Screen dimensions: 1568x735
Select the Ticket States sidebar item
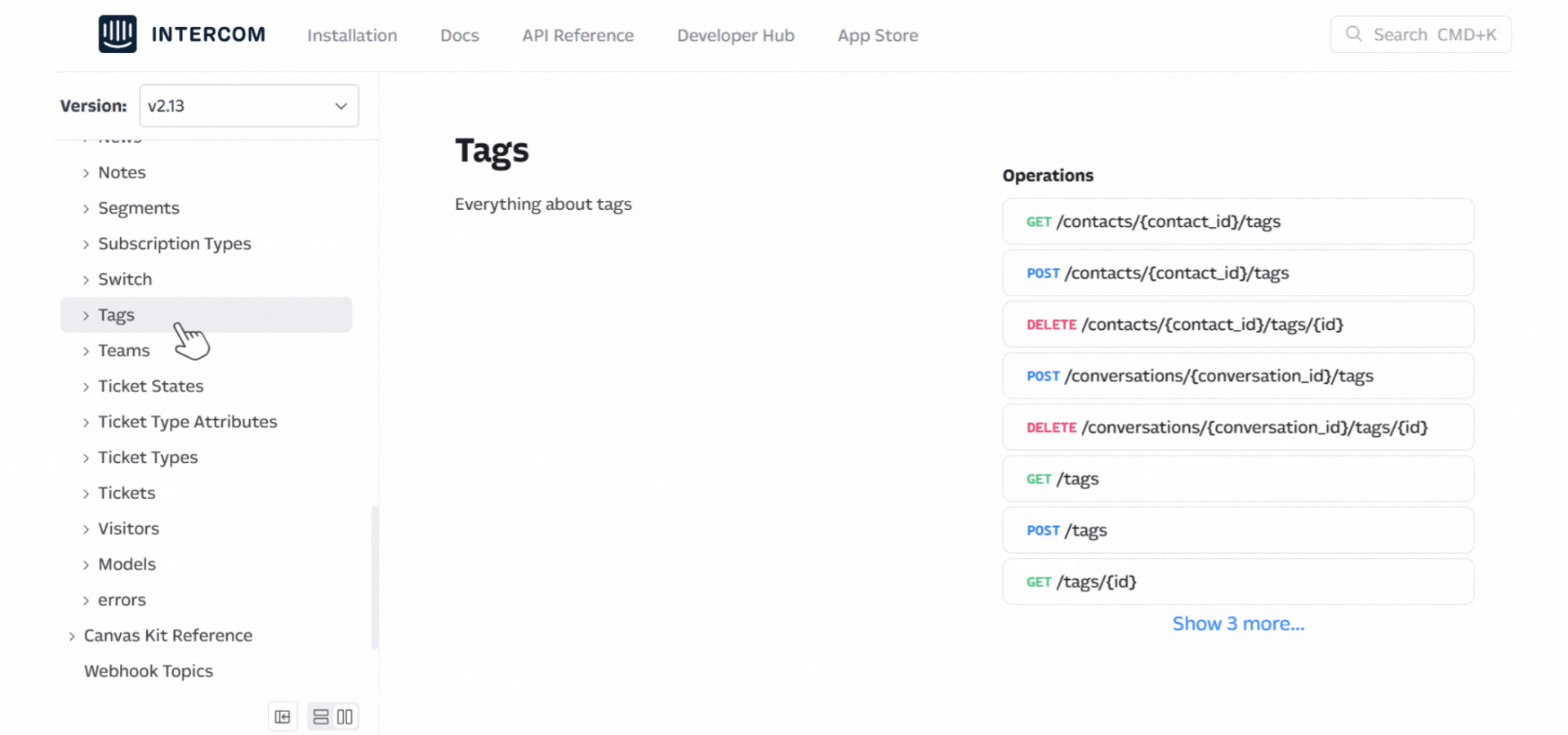point(151,386)
